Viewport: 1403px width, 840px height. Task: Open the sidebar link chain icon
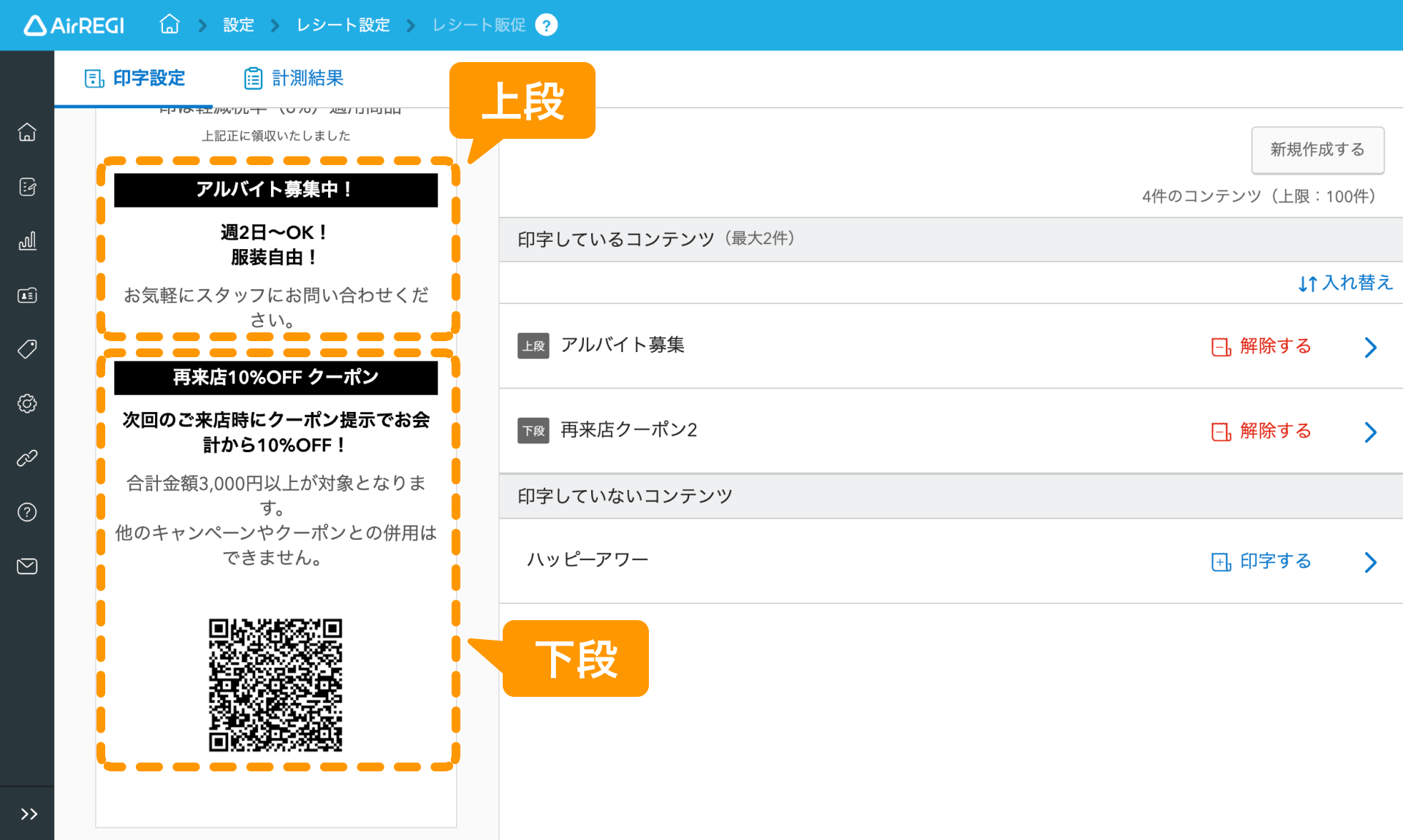pos(27,458)
